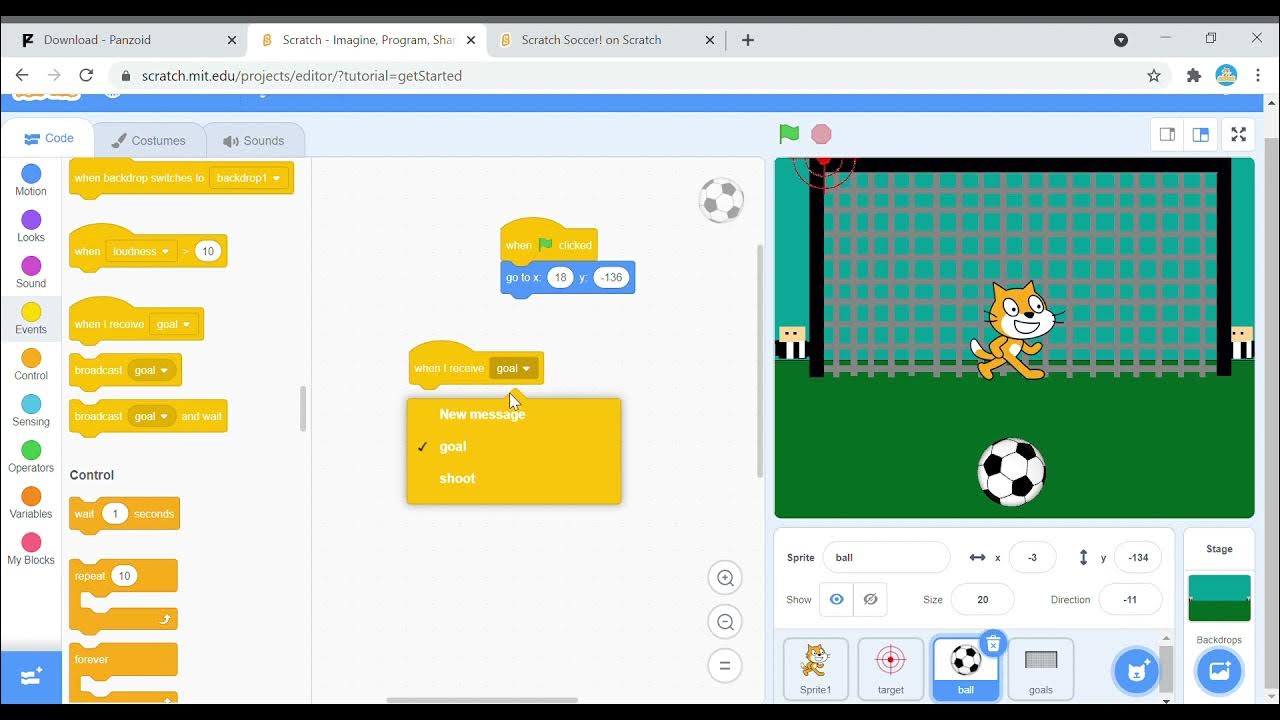Reload the Scratch editor page
This screenshot has width=1280, height=720.
86,76
